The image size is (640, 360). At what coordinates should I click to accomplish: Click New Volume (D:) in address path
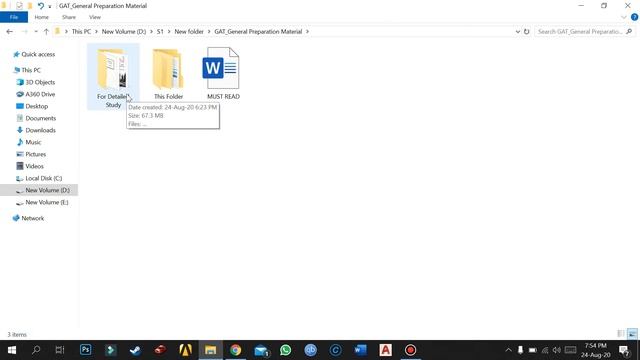click(124, 31)
